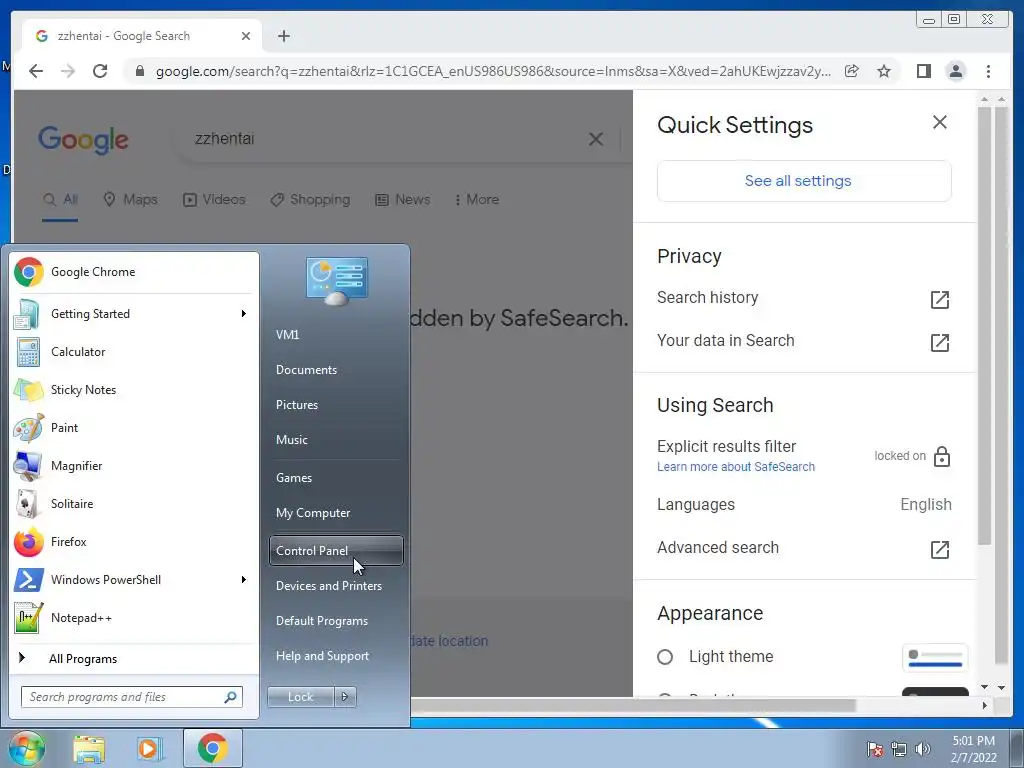This screenshot has width=1024, height=768.
Task: Switch to the Maps search tab
Action: pyautogui.click(x=131, y=200)
